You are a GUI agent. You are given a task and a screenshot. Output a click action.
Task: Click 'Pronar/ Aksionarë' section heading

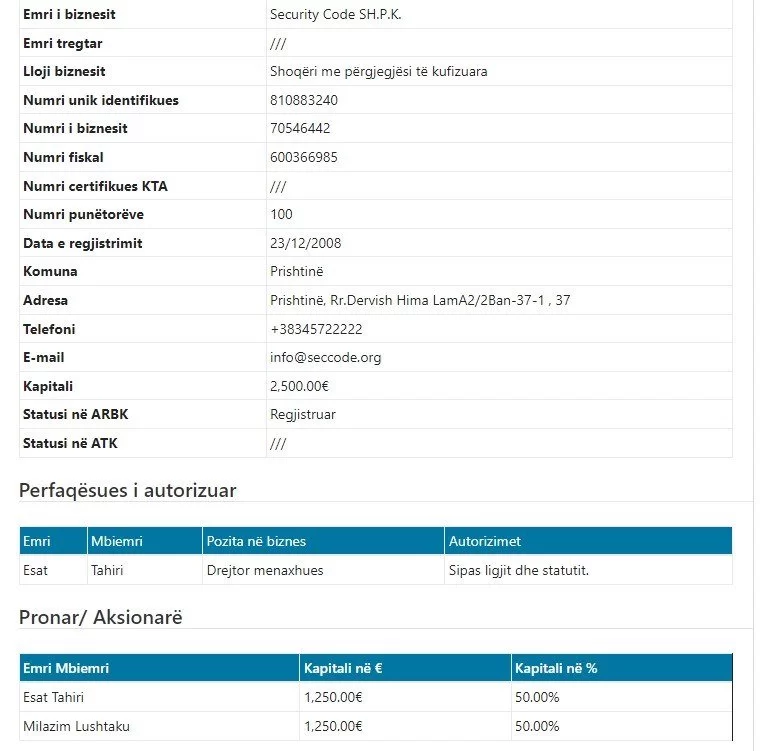pyautogui.click(x=100, y=618)
